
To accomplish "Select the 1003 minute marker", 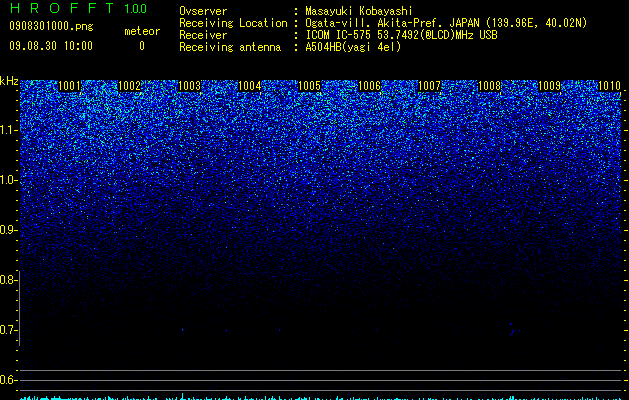I will 189,86.
